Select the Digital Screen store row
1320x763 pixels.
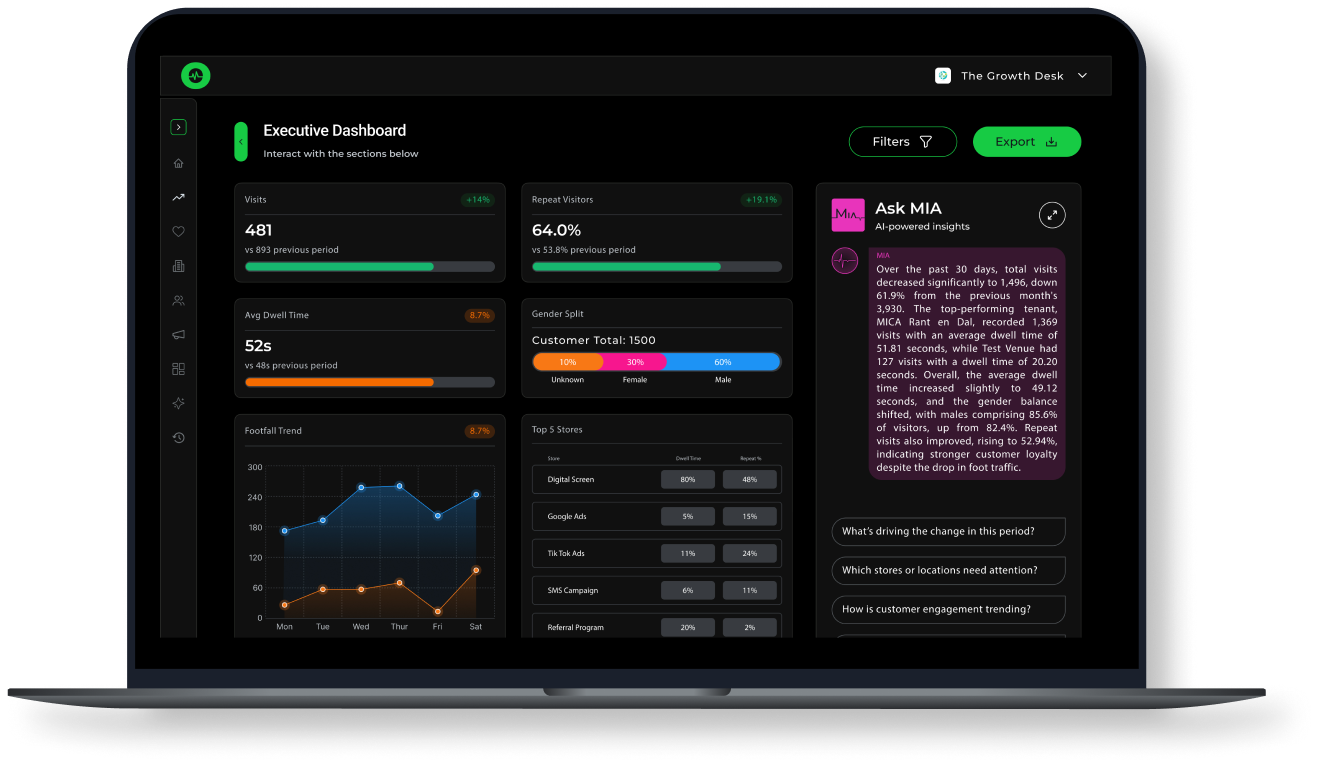coord(657,479)
